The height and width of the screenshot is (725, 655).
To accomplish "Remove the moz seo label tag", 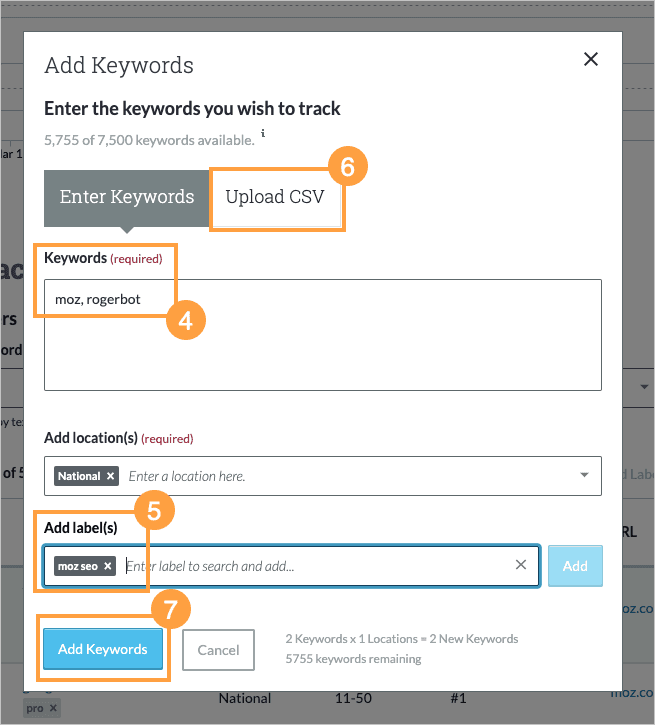I will (107, 566).
